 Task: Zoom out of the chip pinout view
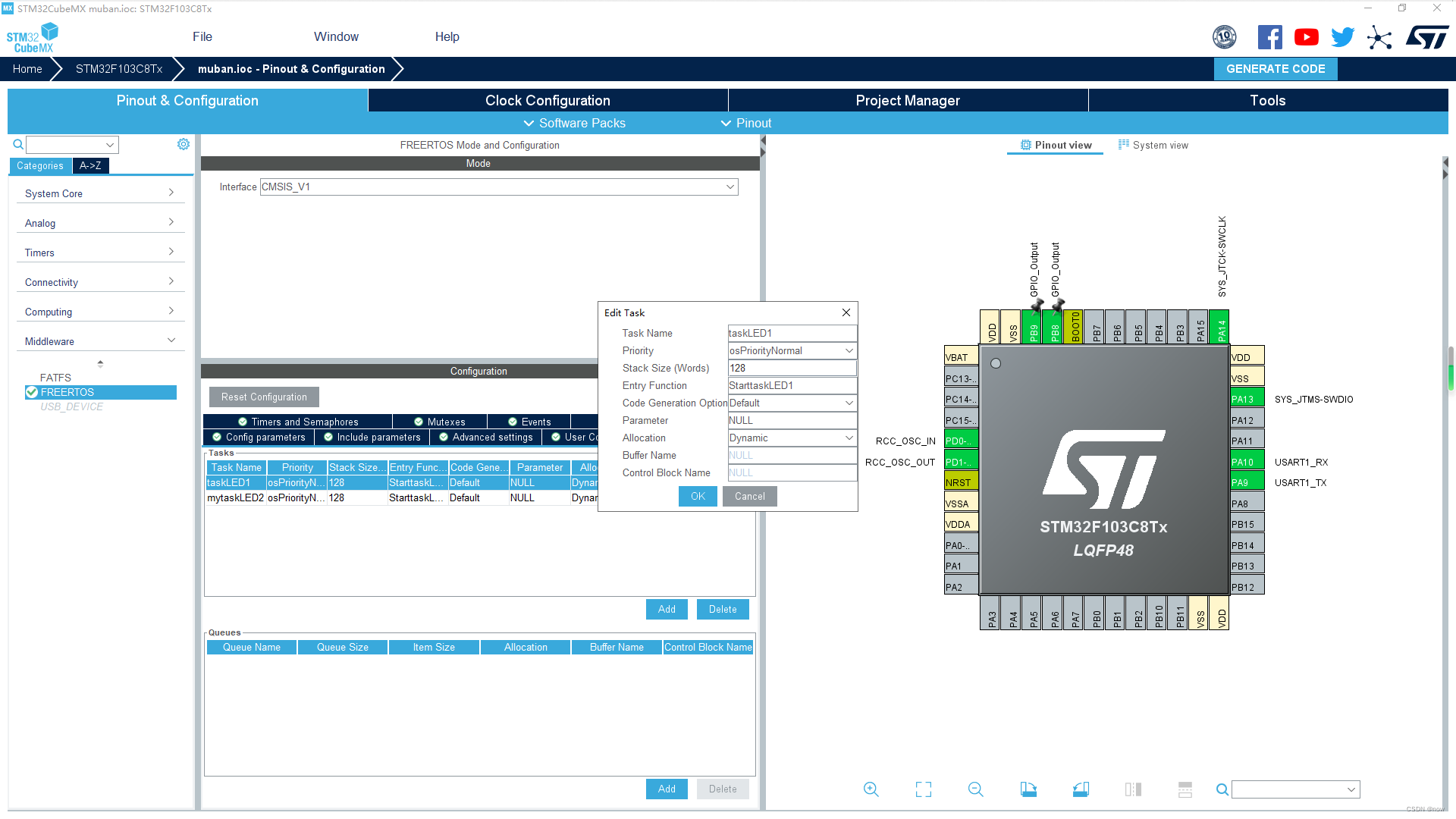[976, 789]
